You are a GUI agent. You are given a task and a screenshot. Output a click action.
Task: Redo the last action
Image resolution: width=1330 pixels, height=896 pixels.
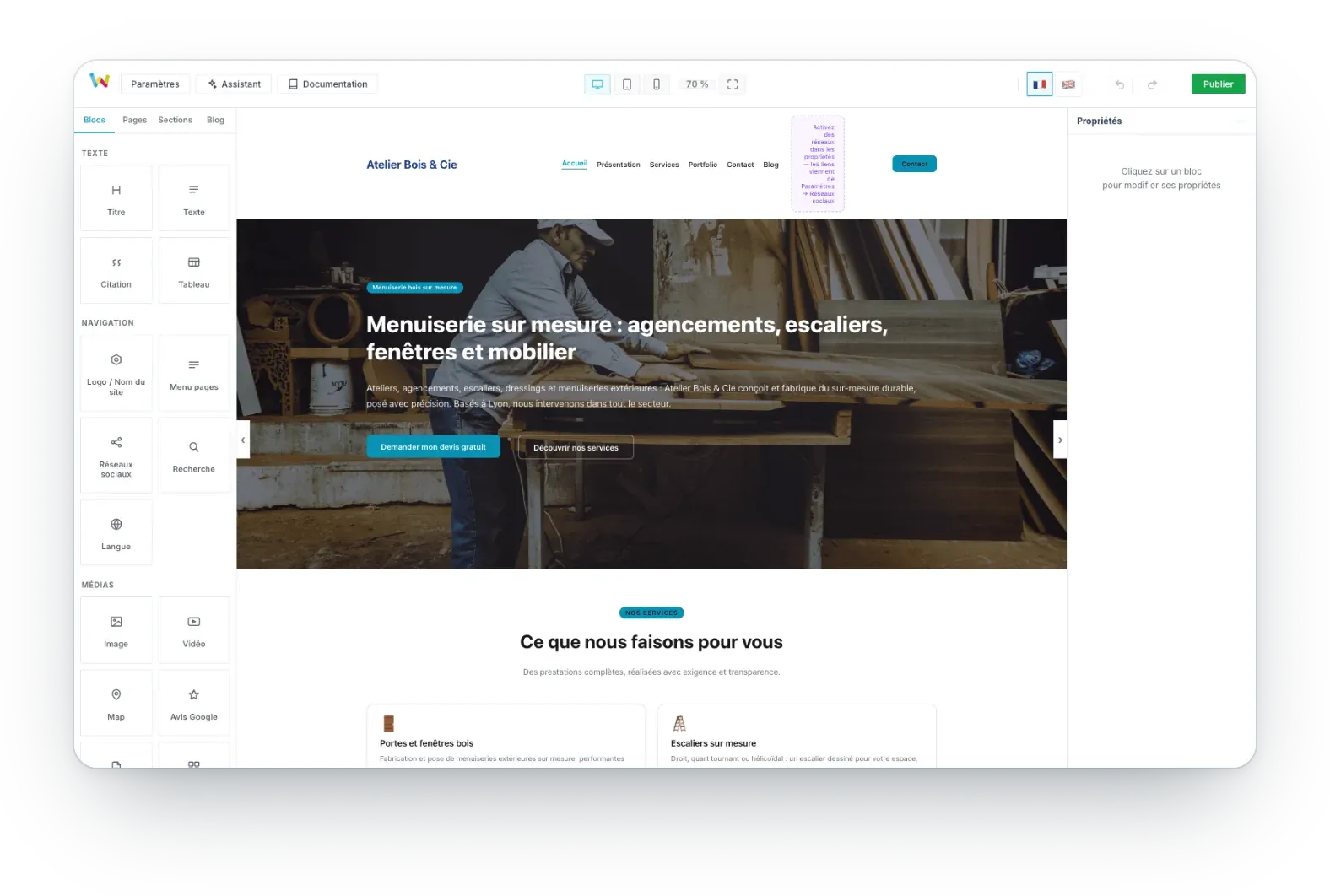pyautogui.click(x=1152, y=84)
